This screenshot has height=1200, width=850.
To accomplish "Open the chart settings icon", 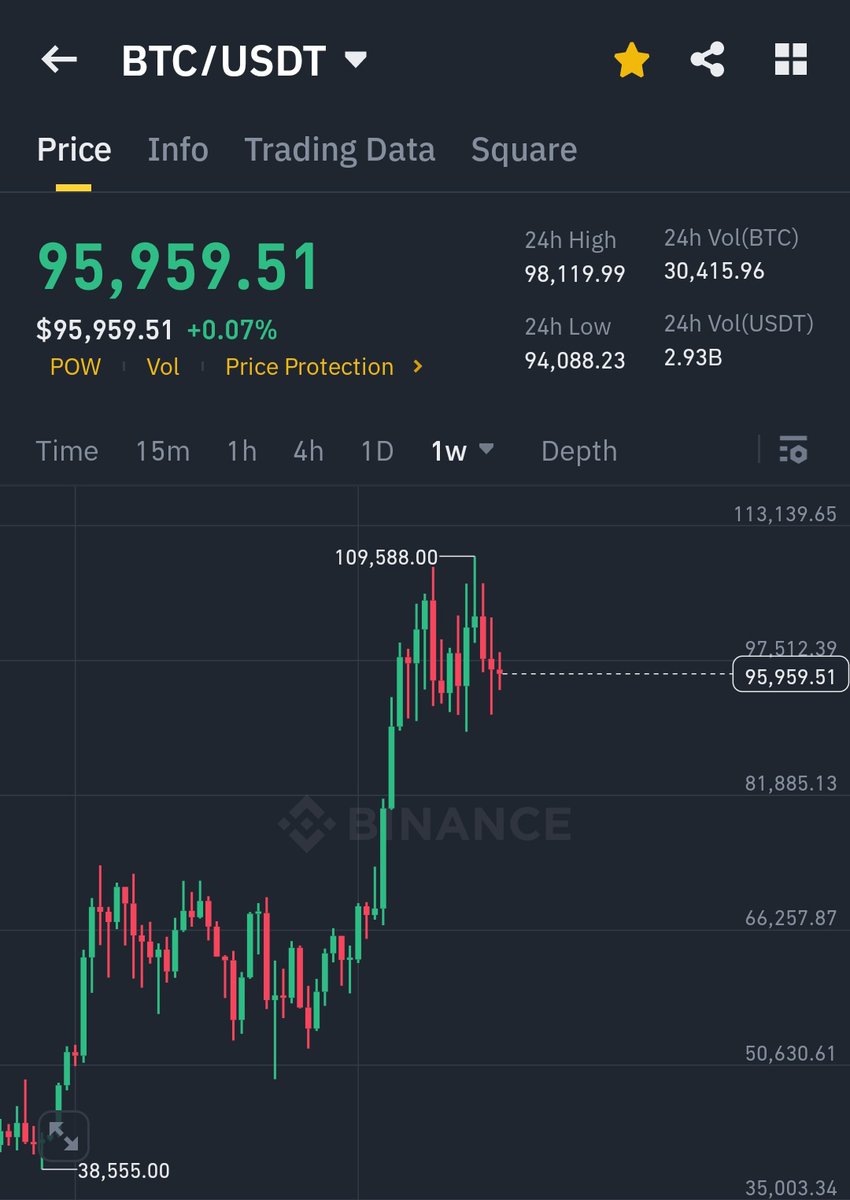I will 793,450.
